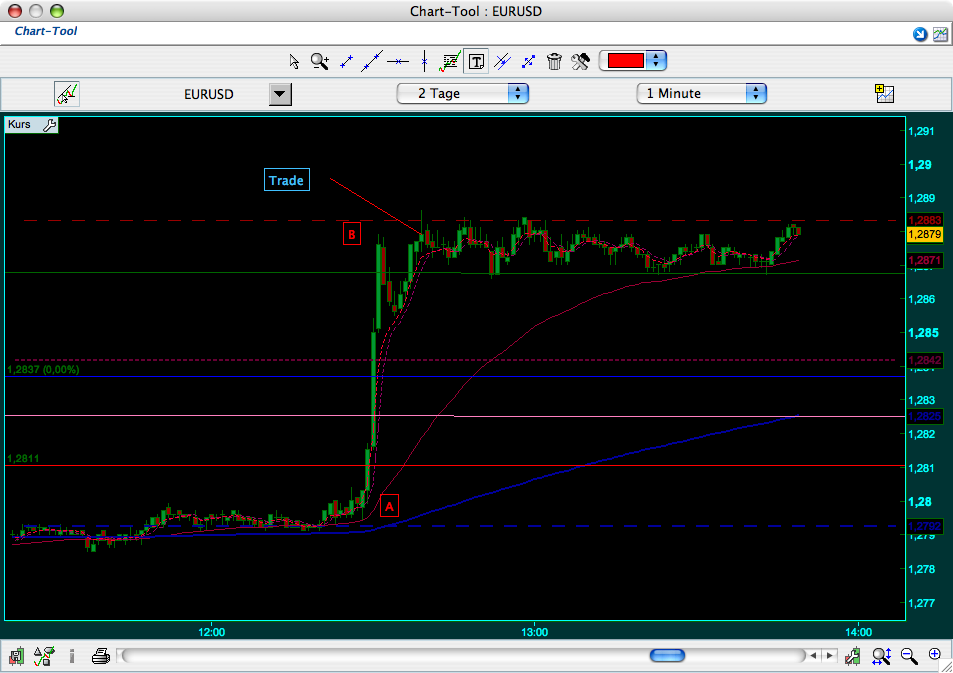Click the yellow 1,2879 current price tag
This screenshot has height=673, width=953.
924,235
